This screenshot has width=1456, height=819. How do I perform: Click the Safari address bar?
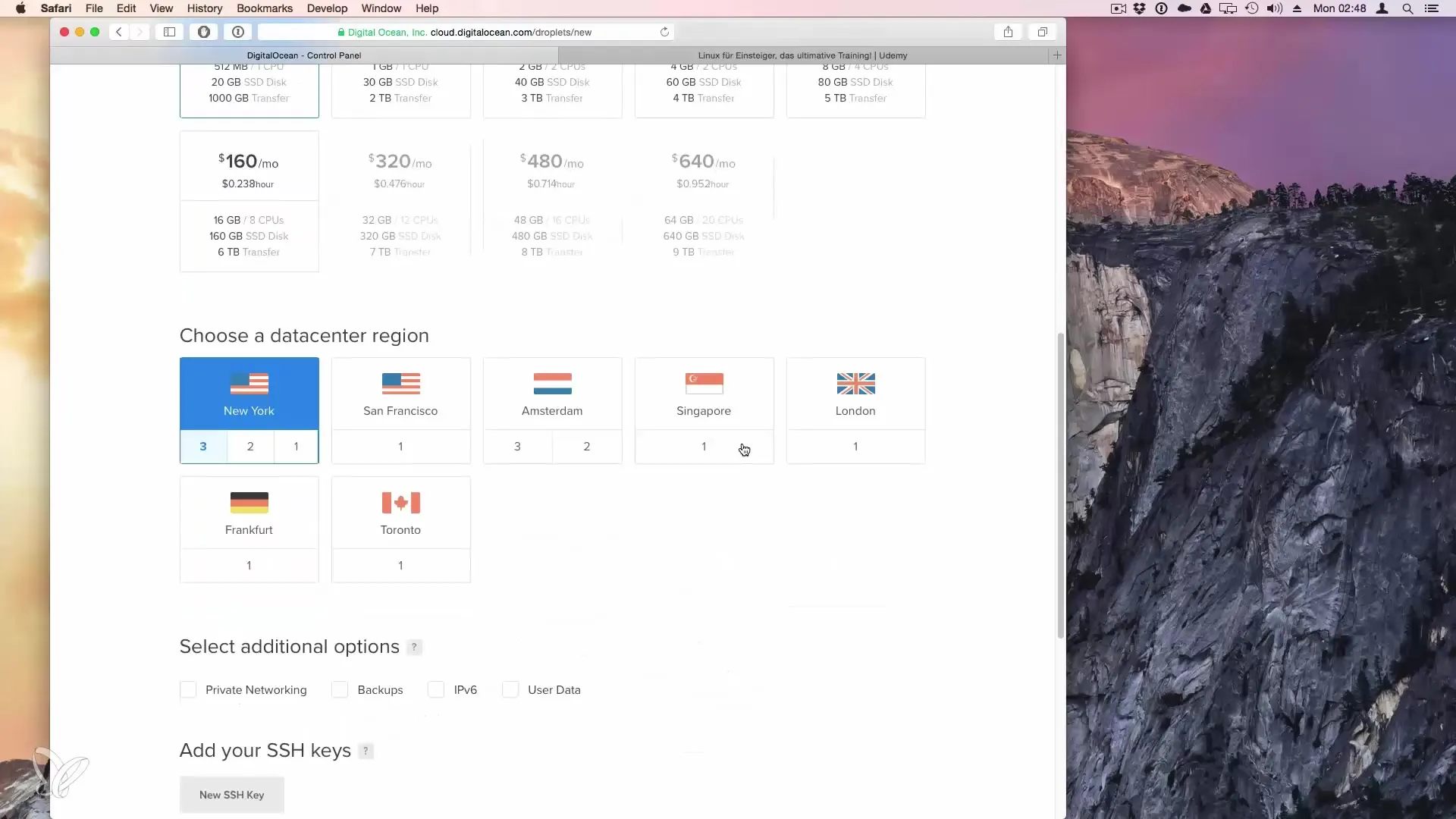pyautogui.click(x=466, y=32)
